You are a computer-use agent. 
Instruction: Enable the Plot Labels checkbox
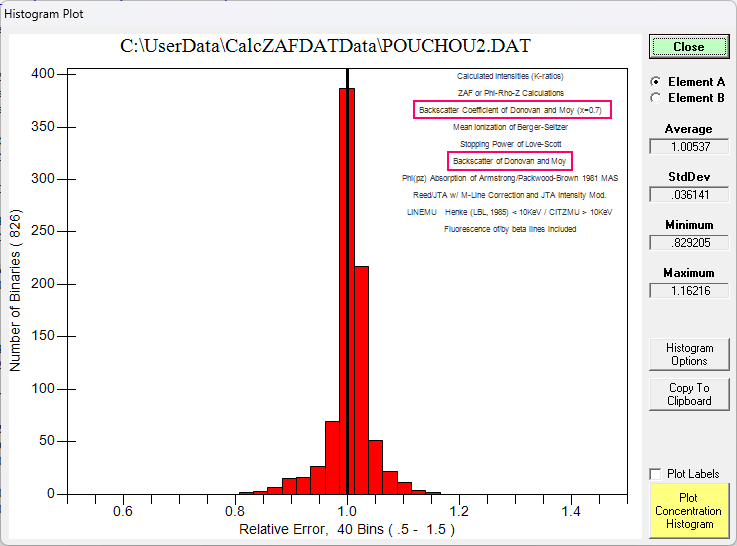click(x=656, y=474)
